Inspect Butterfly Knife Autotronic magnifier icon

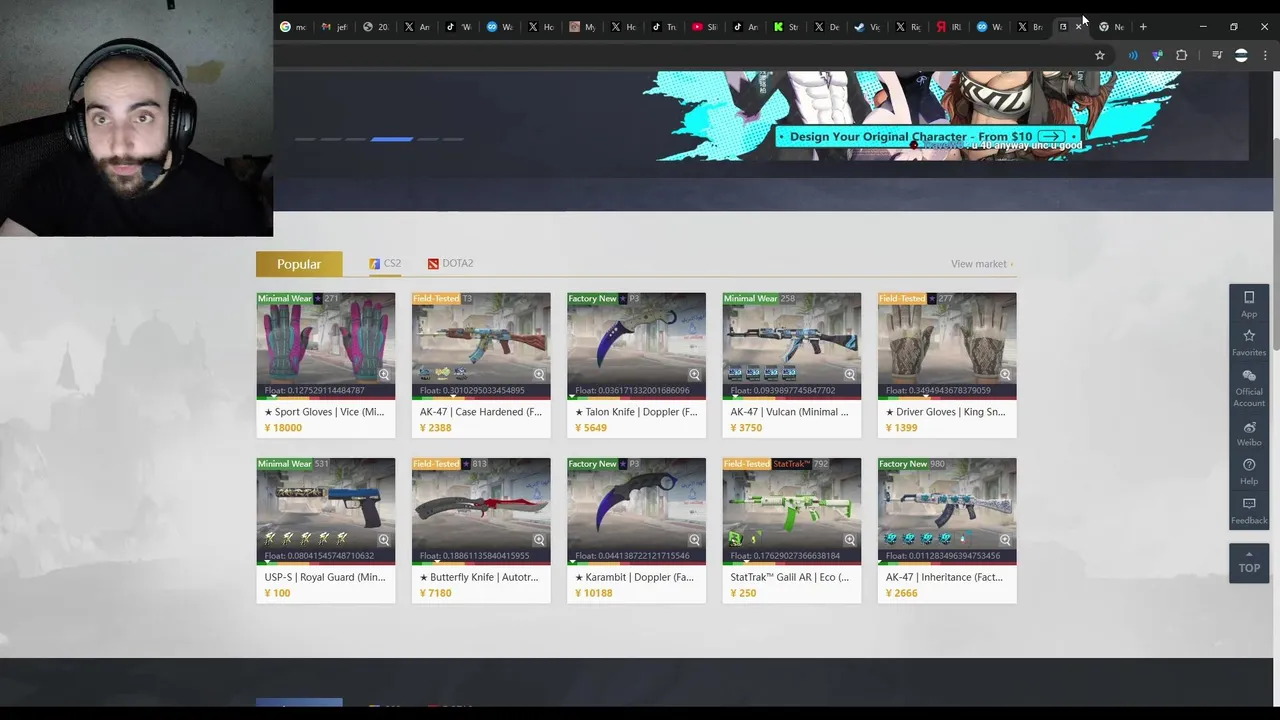click(539, 540)
